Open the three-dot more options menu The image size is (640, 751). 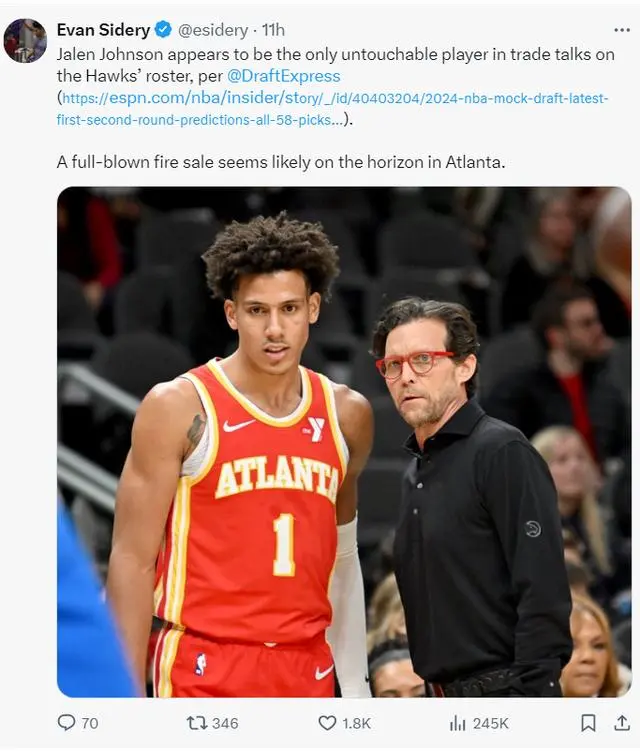click(x=622, y=30)
